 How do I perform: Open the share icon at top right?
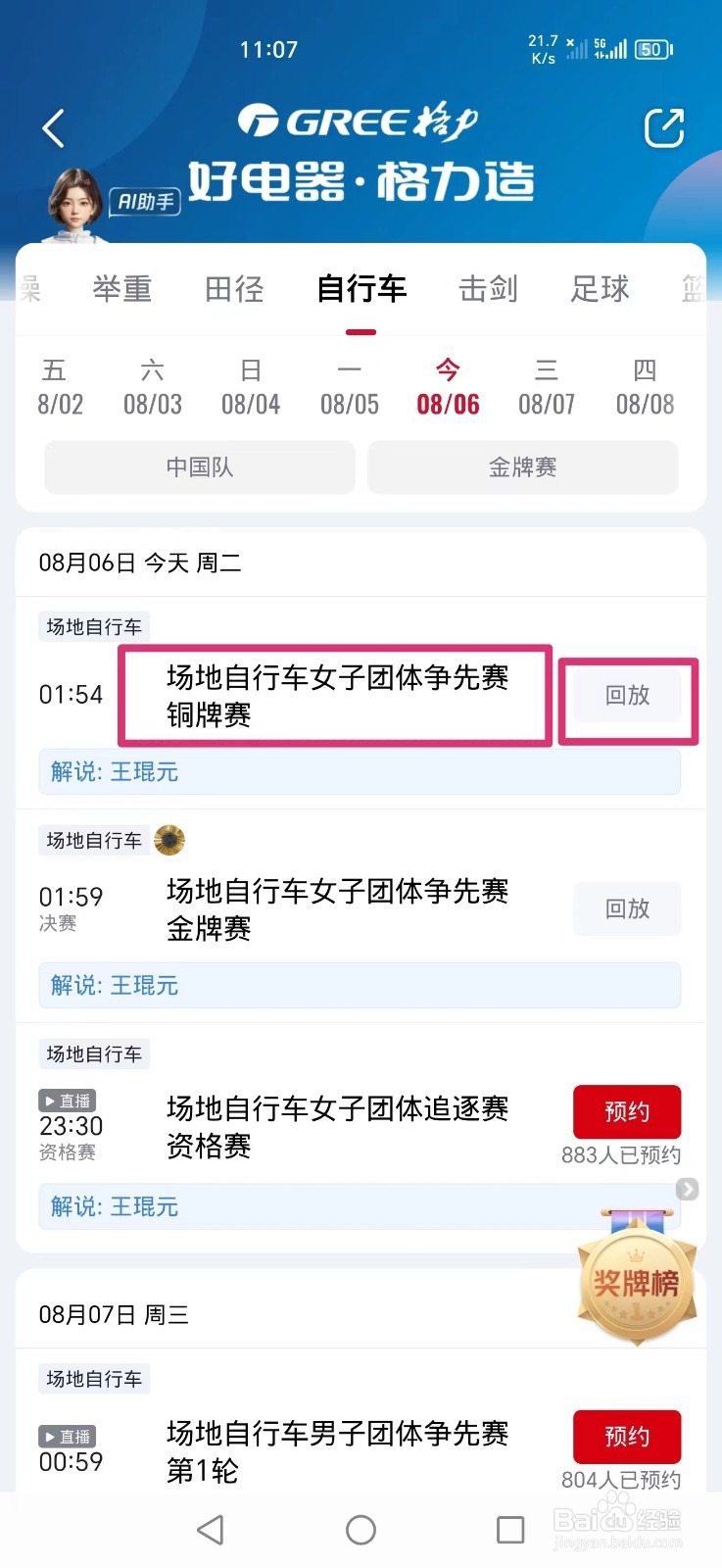(663, 127)
